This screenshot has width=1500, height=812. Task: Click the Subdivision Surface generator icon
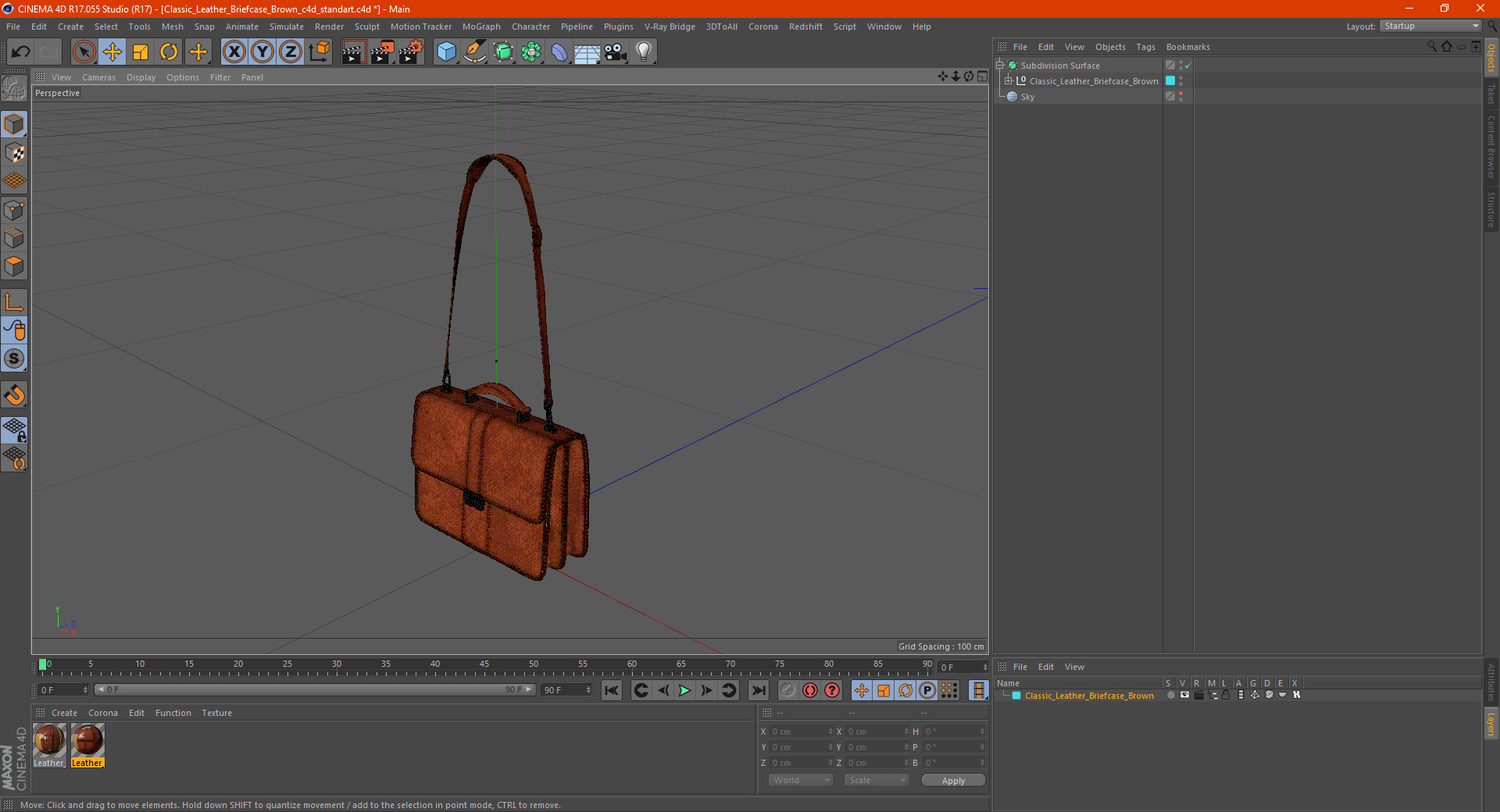503,52
